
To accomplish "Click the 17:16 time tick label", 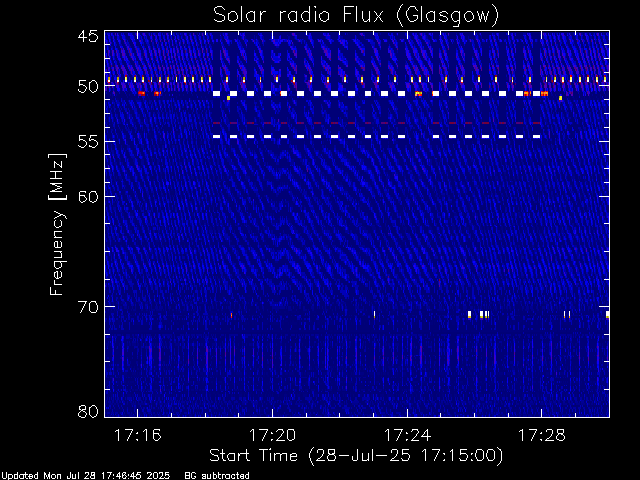I will point(138,435).
